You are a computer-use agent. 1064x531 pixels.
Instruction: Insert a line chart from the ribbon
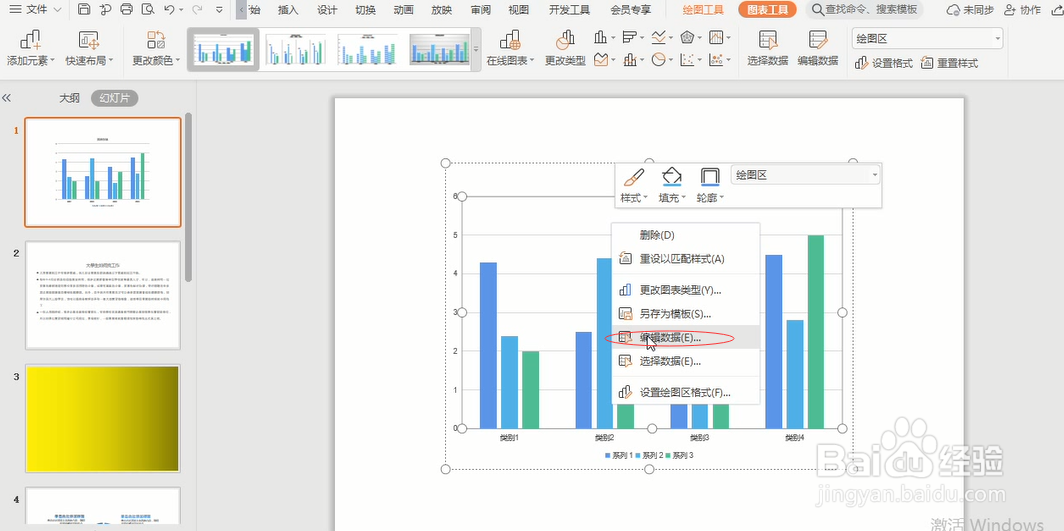[x=658, y=37]
